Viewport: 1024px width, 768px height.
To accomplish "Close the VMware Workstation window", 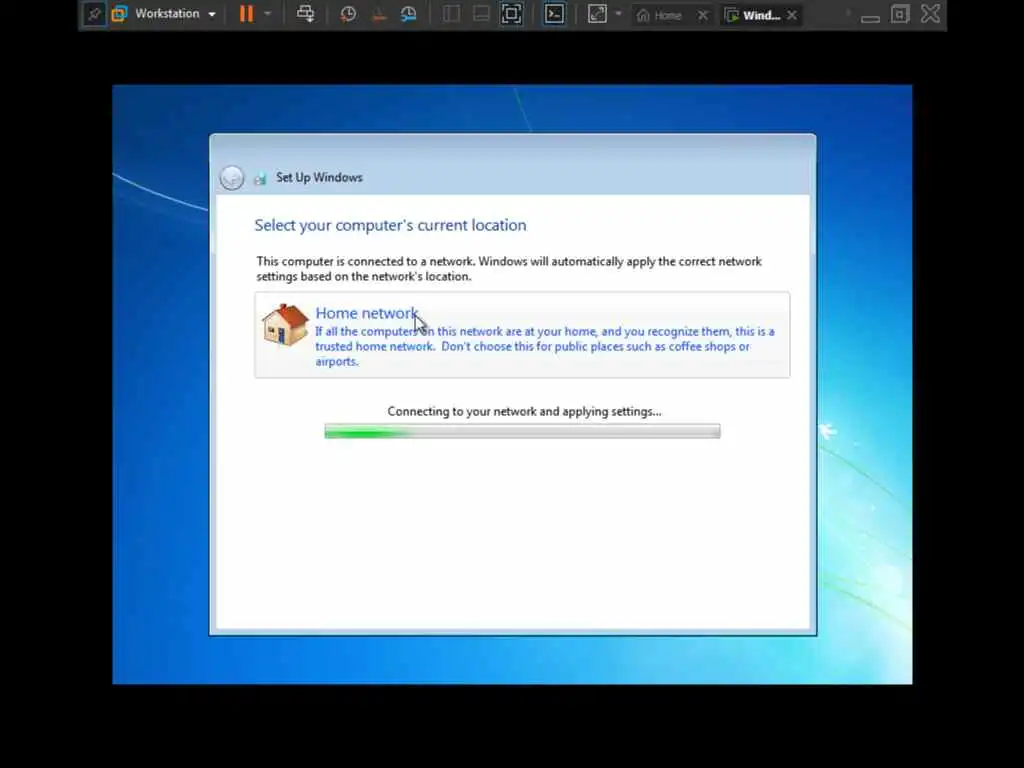I will [931, 14].
